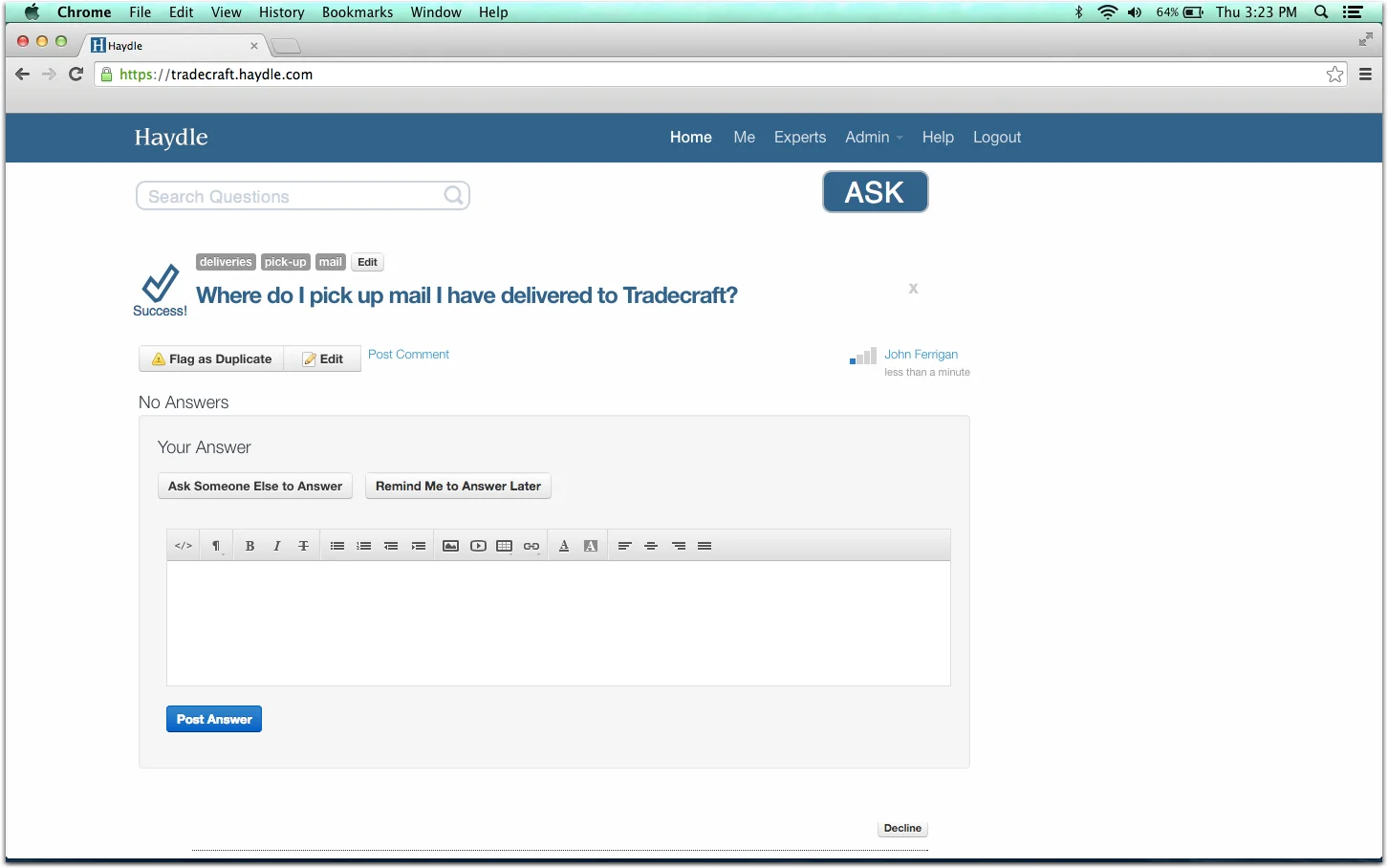Open macOS Spotlight search

click(x=1321, y=12)
